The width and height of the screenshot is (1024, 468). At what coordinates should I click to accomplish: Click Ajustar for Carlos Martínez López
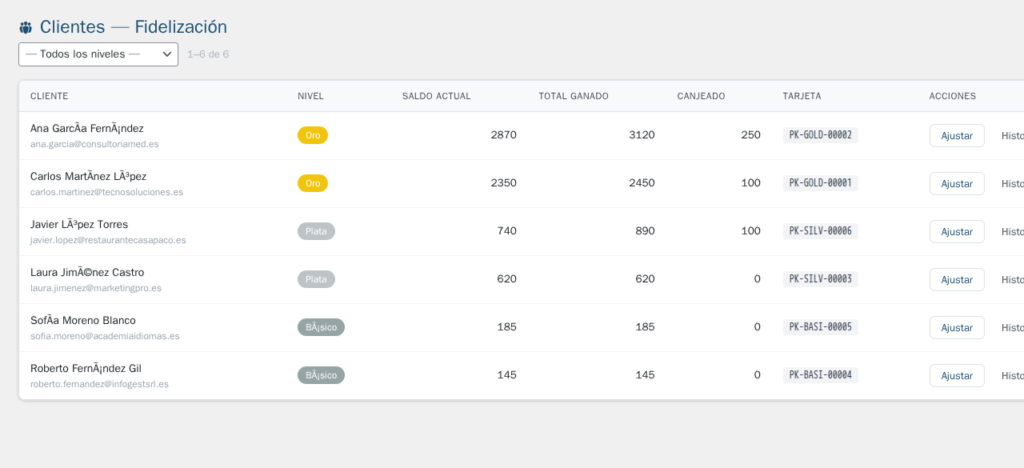(957, 183)
